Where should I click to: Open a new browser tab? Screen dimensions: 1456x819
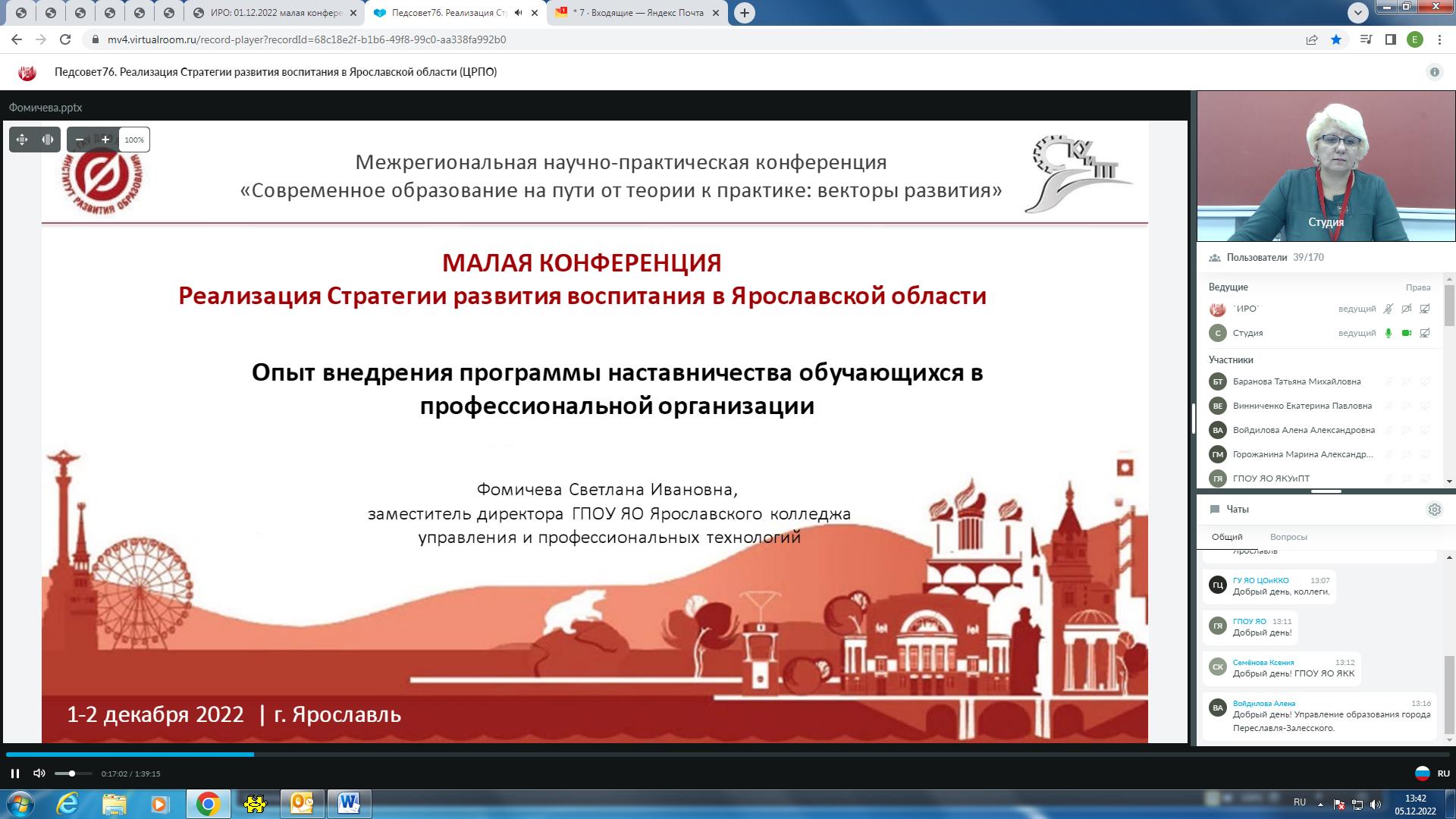745,13
